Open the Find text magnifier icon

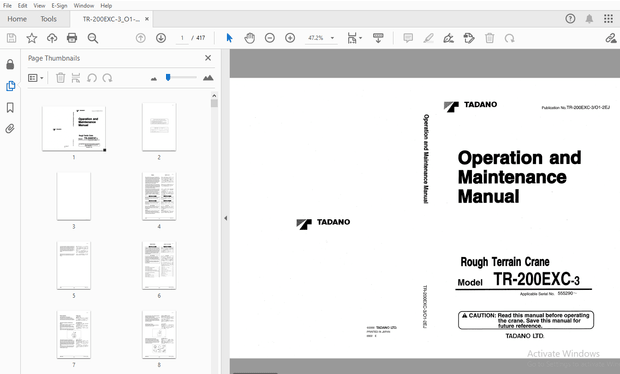pyautogui.click(x=93, y=38)
